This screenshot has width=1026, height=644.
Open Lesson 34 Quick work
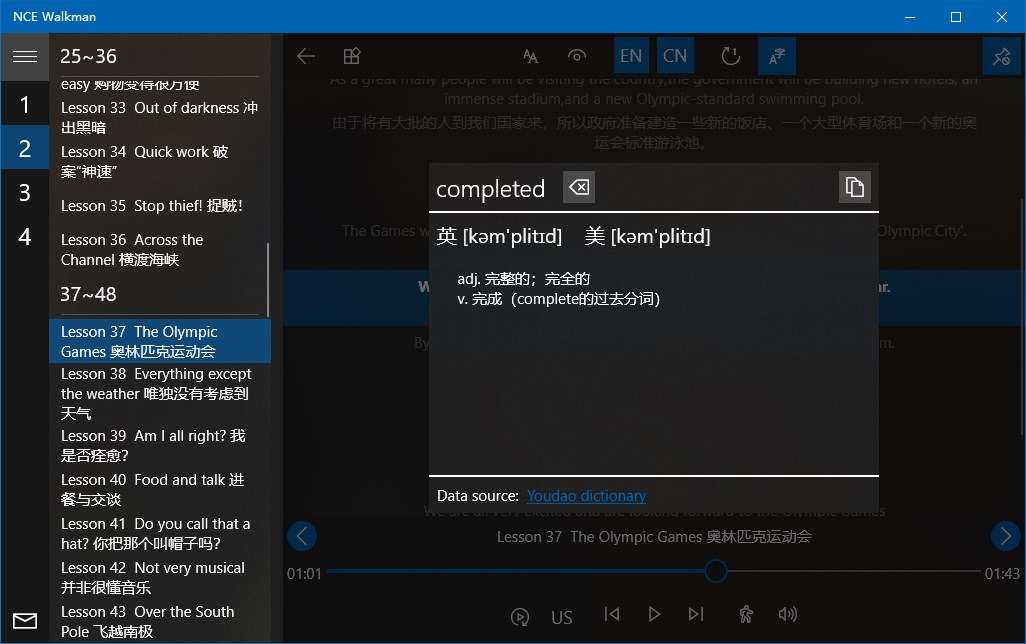[x=160, y=162]
